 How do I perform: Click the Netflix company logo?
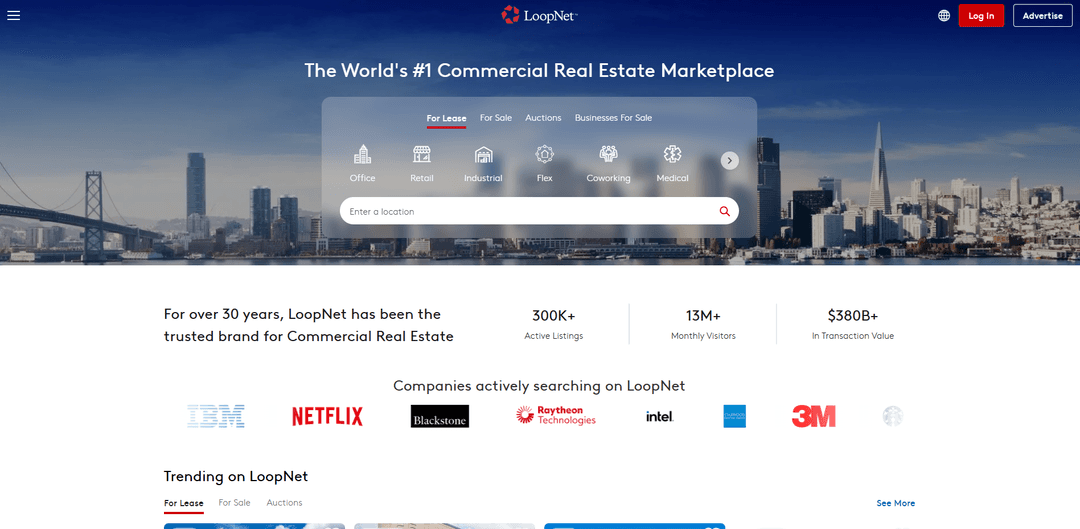(327, 416)
